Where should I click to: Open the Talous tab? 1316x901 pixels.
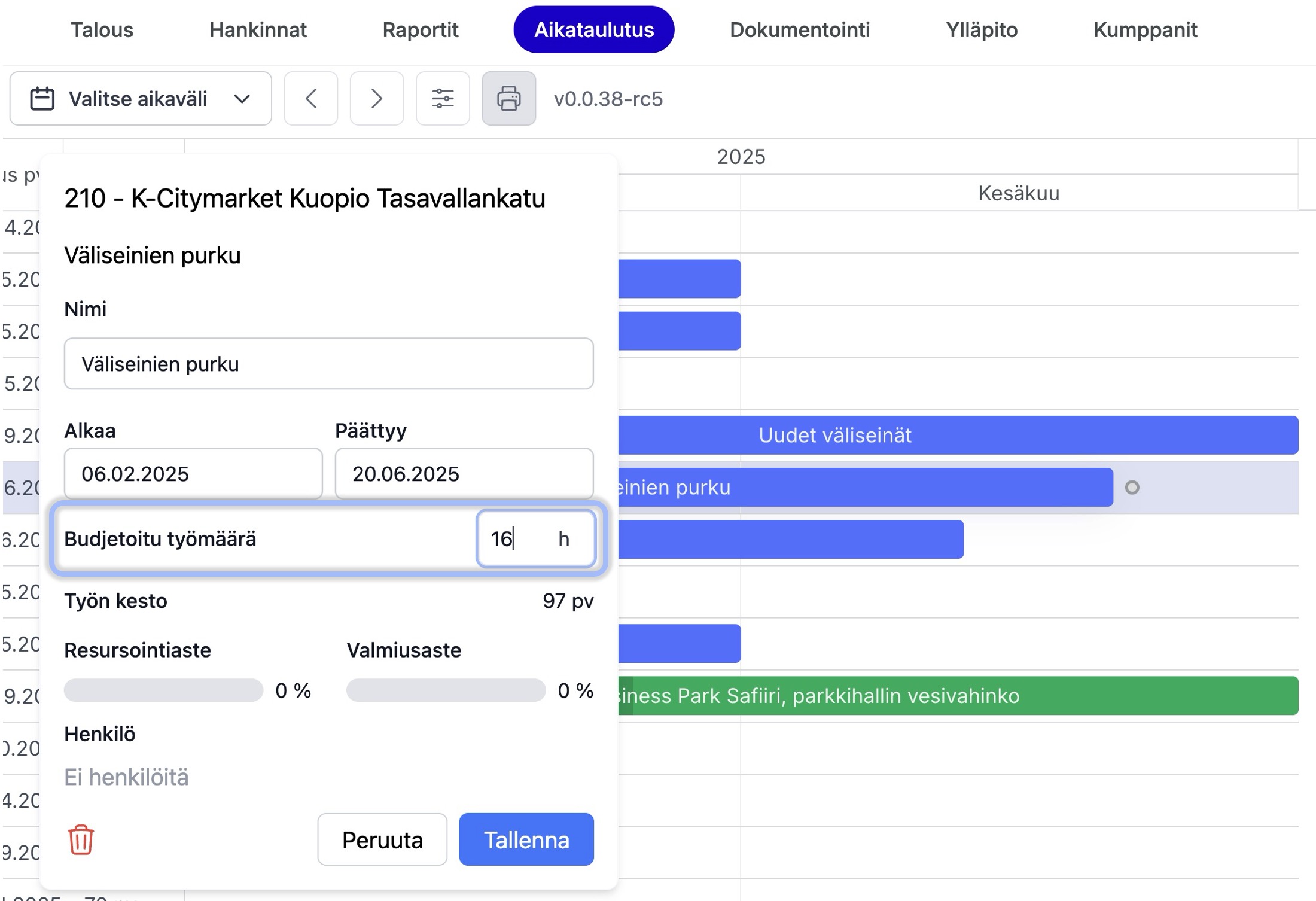point(102,30)
